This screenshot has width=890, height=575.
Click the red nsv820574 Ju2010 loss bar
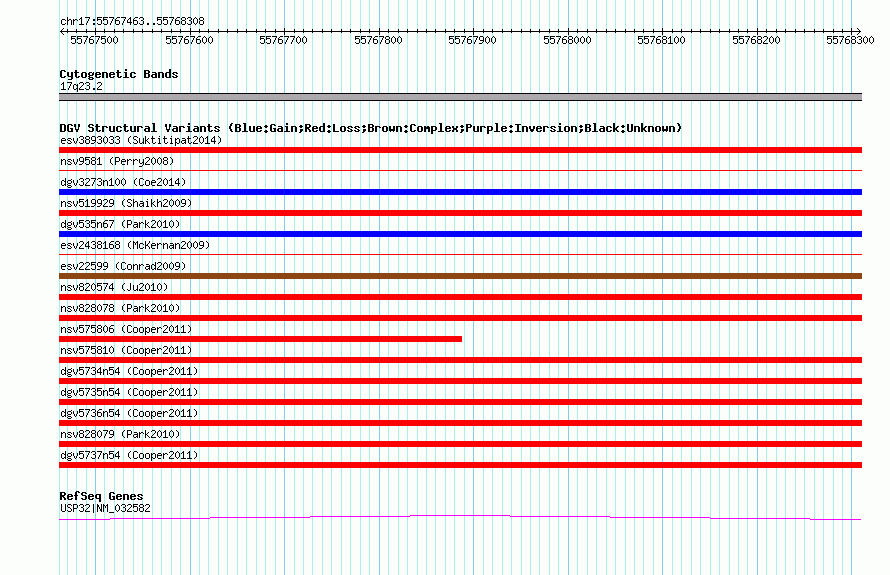click(x=460, y=297)
